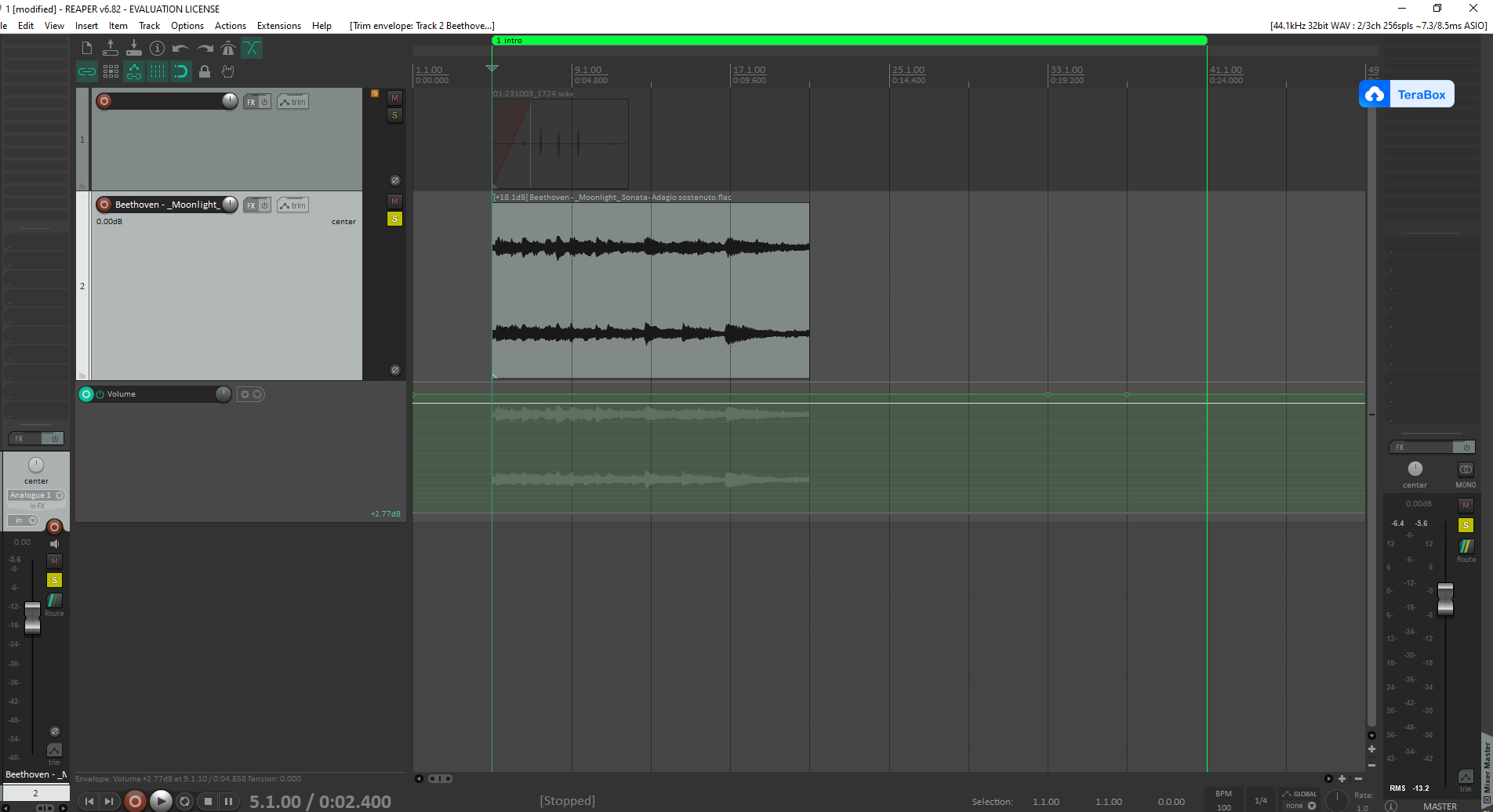Open the Track menu

pyautogui.click(x=149, y=26)
